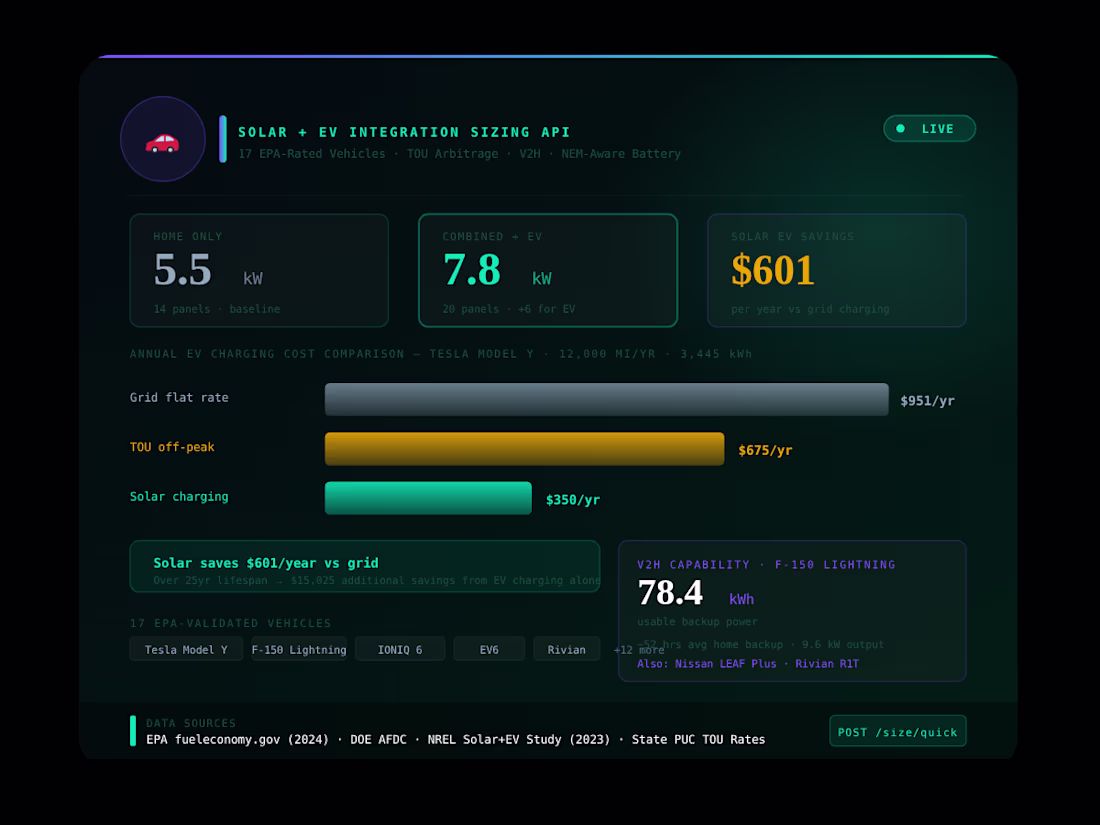Click the 17 EPA-Validated Vehicles heading

pos(230,623)
